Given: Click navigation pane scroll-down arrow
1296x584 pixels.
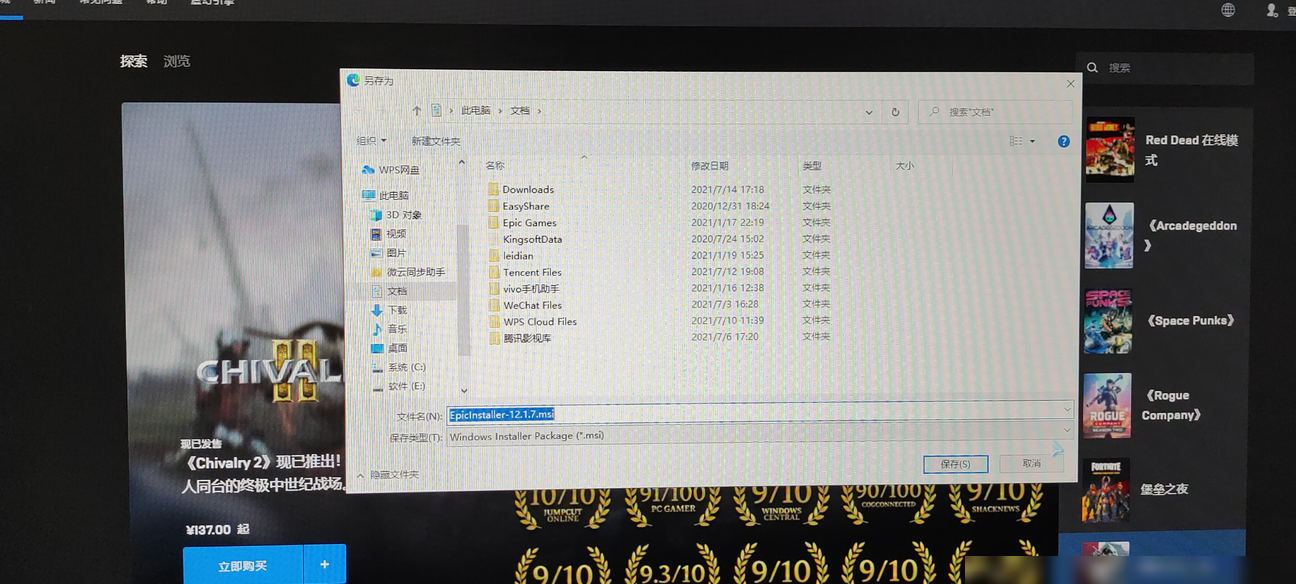Looking at the screenshot, I should [x=463, y=391].
